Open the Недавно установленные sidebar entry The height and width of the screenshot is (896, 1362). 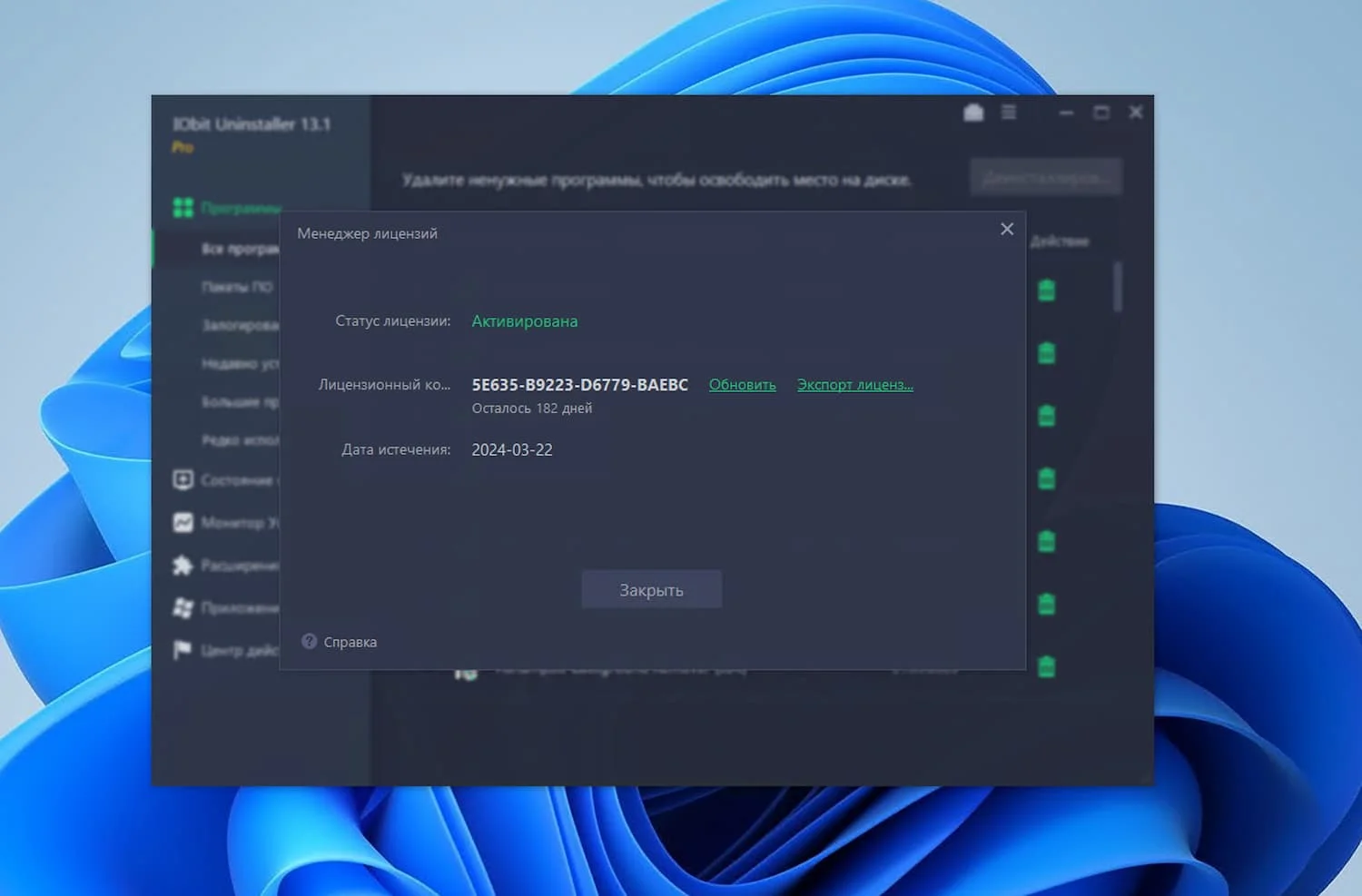click(241, 363)
